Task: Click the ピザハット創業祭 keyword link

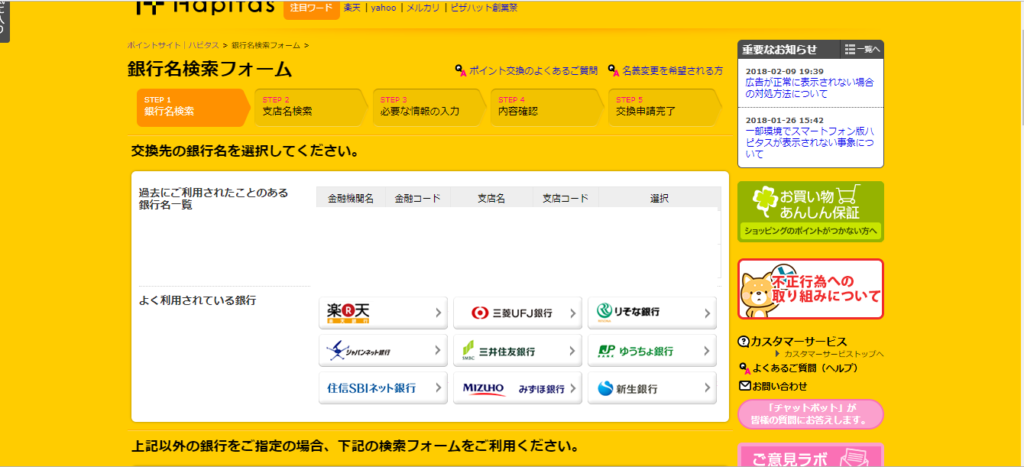Action: (485, 8)
